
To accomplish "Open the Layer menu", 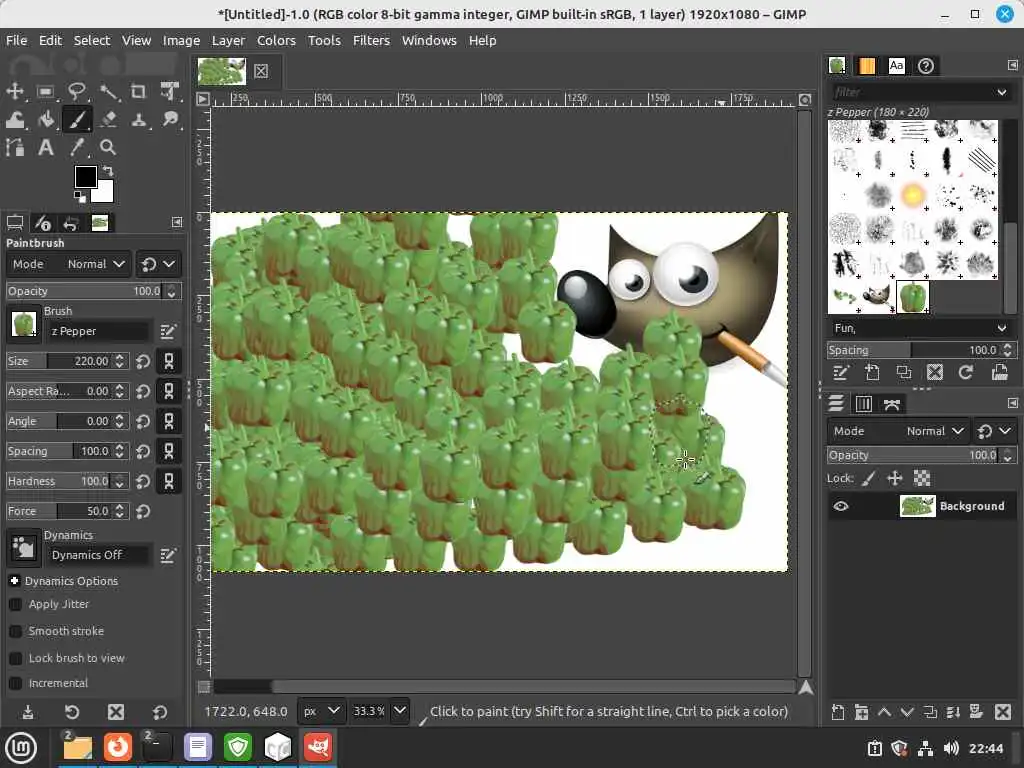I will coord(228,40).
